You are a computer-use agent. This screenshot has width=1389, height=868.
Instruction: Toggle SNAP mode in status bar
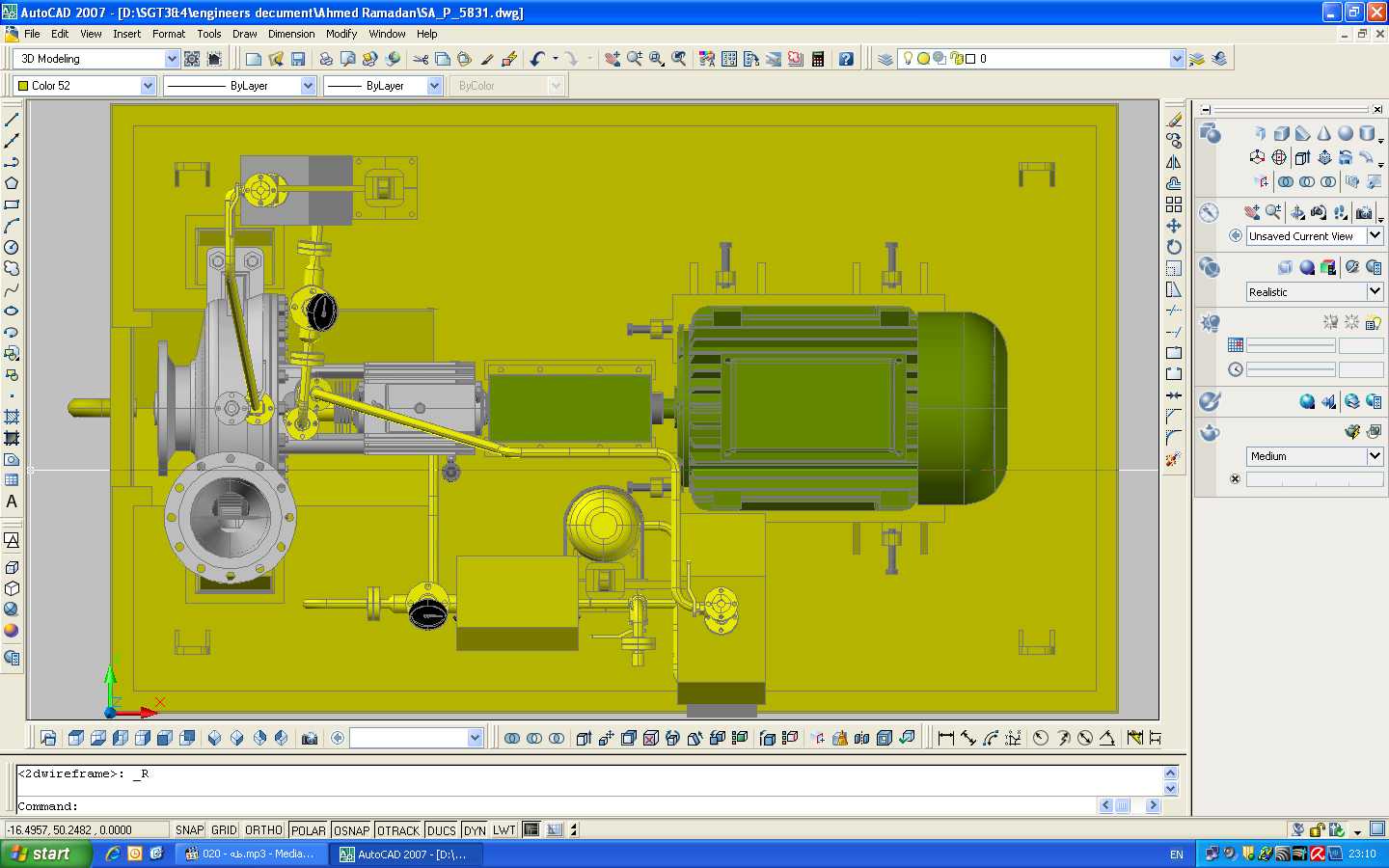189,829
